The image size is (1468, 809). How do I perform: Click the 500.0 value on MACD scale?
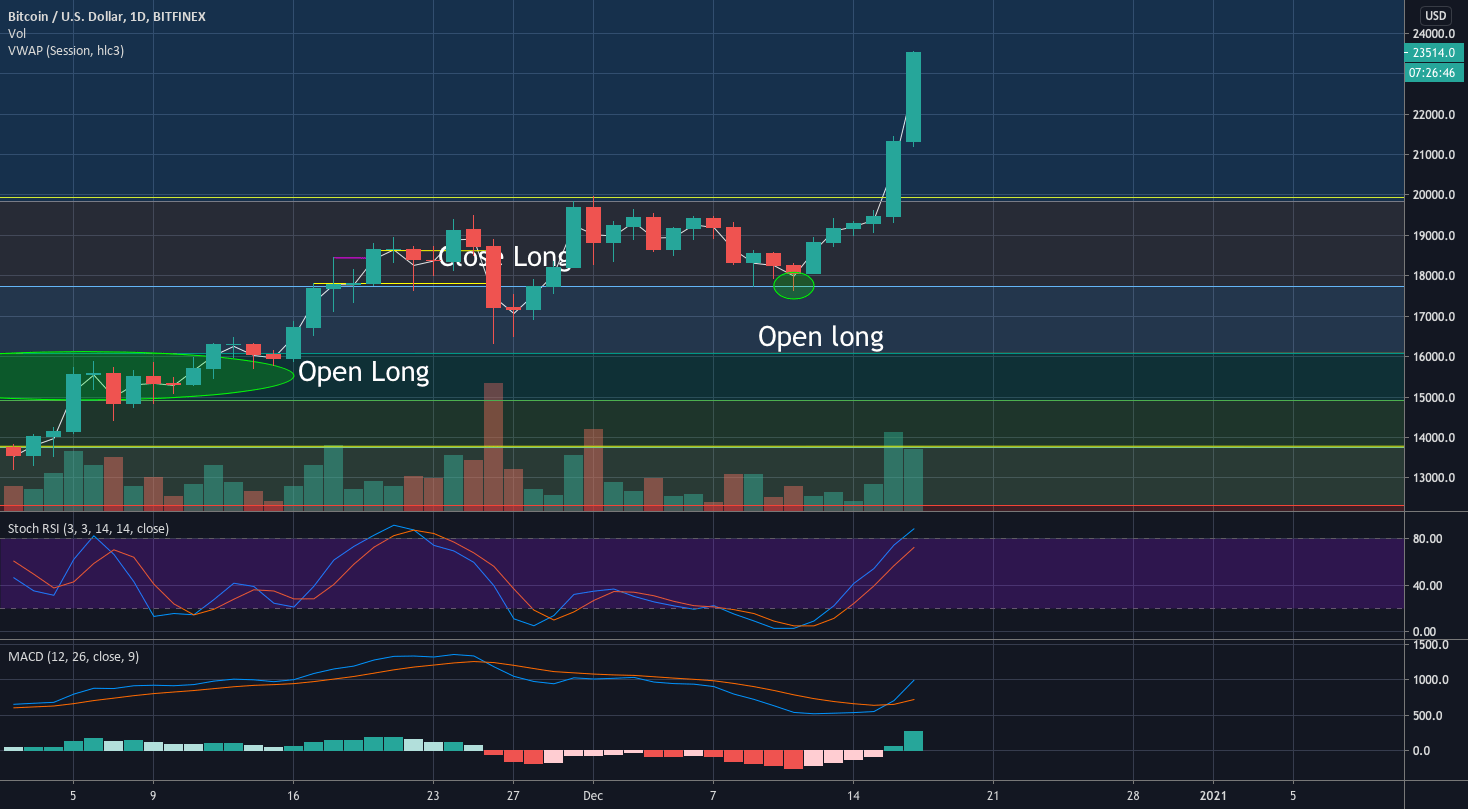tap(1428, 716)
